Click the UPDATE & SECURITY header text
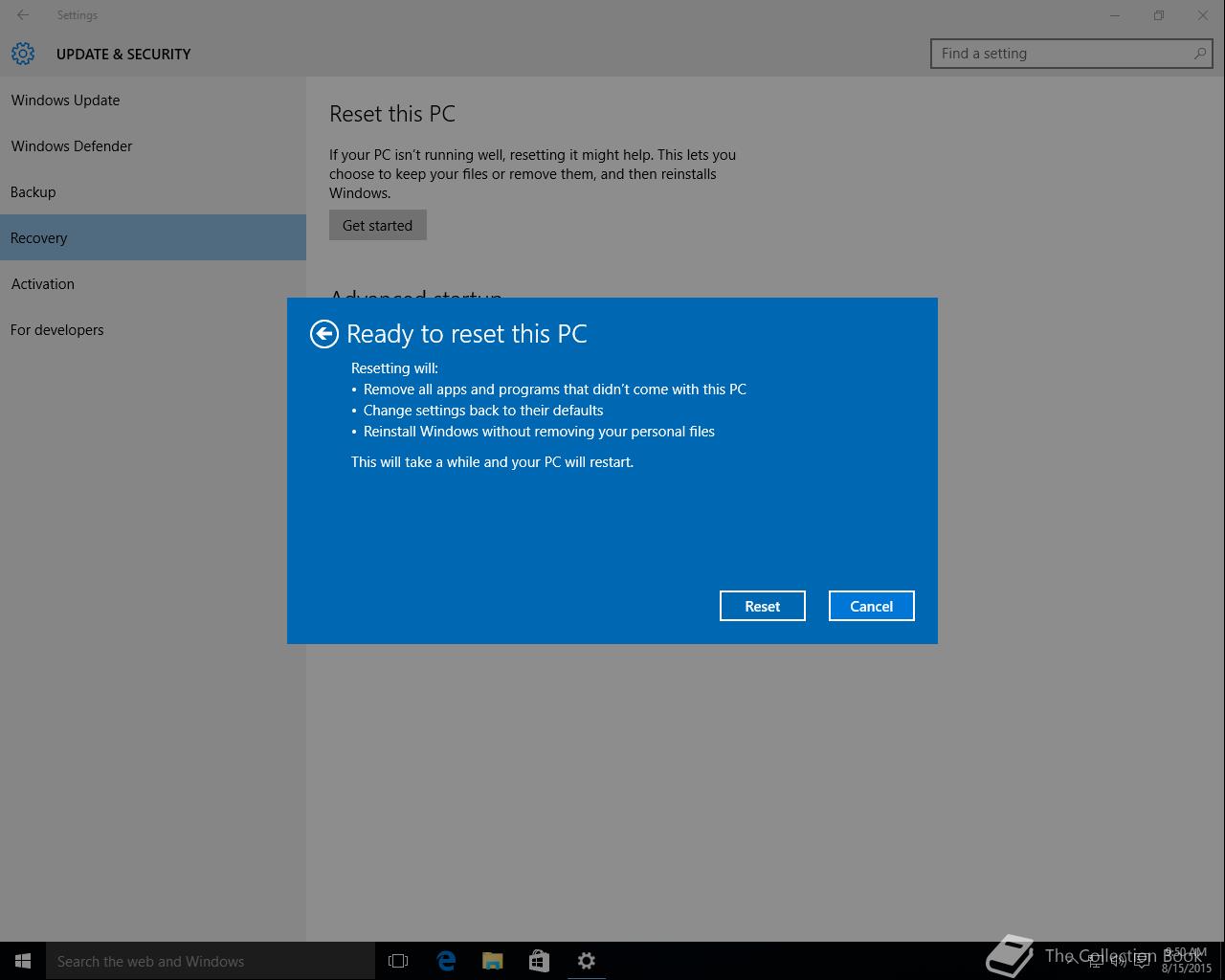This screenshot has width=1225, height=980. click(x=123, y=54)
